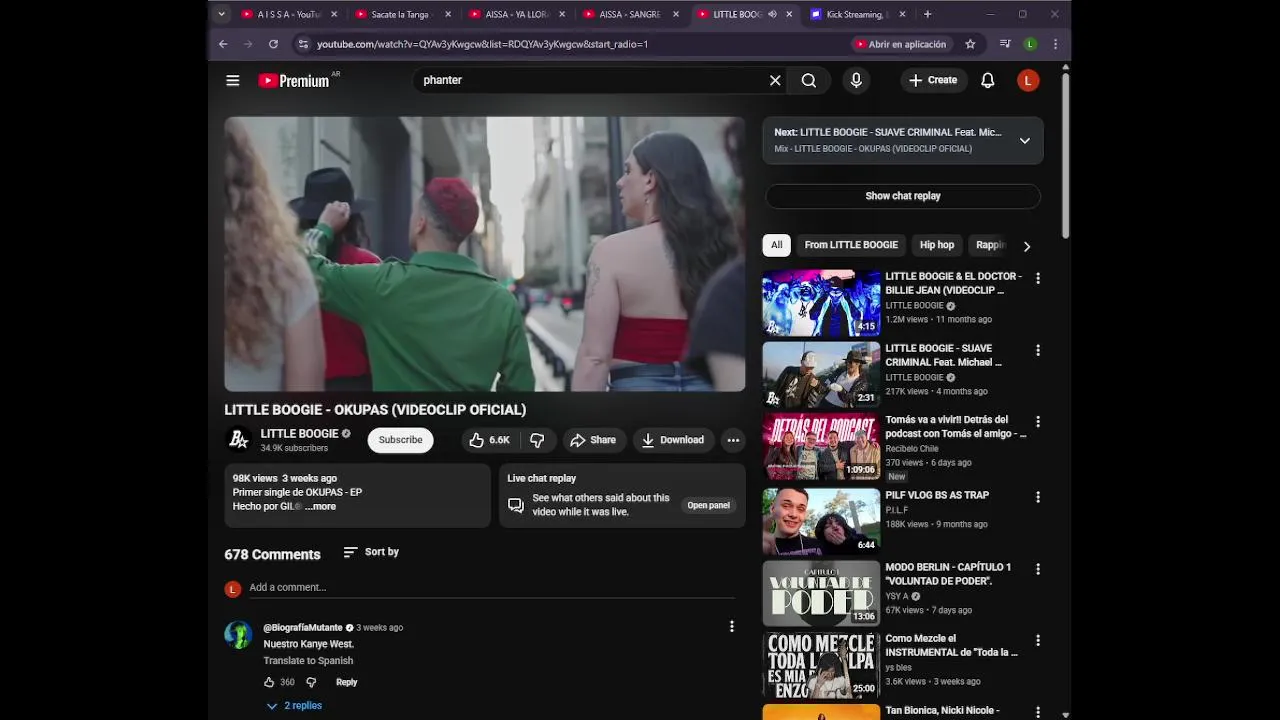Switch to AISSA - YA LLORA tab
Image resolution: width=1280 pixels, height=720 pixels.
[517, 14]
